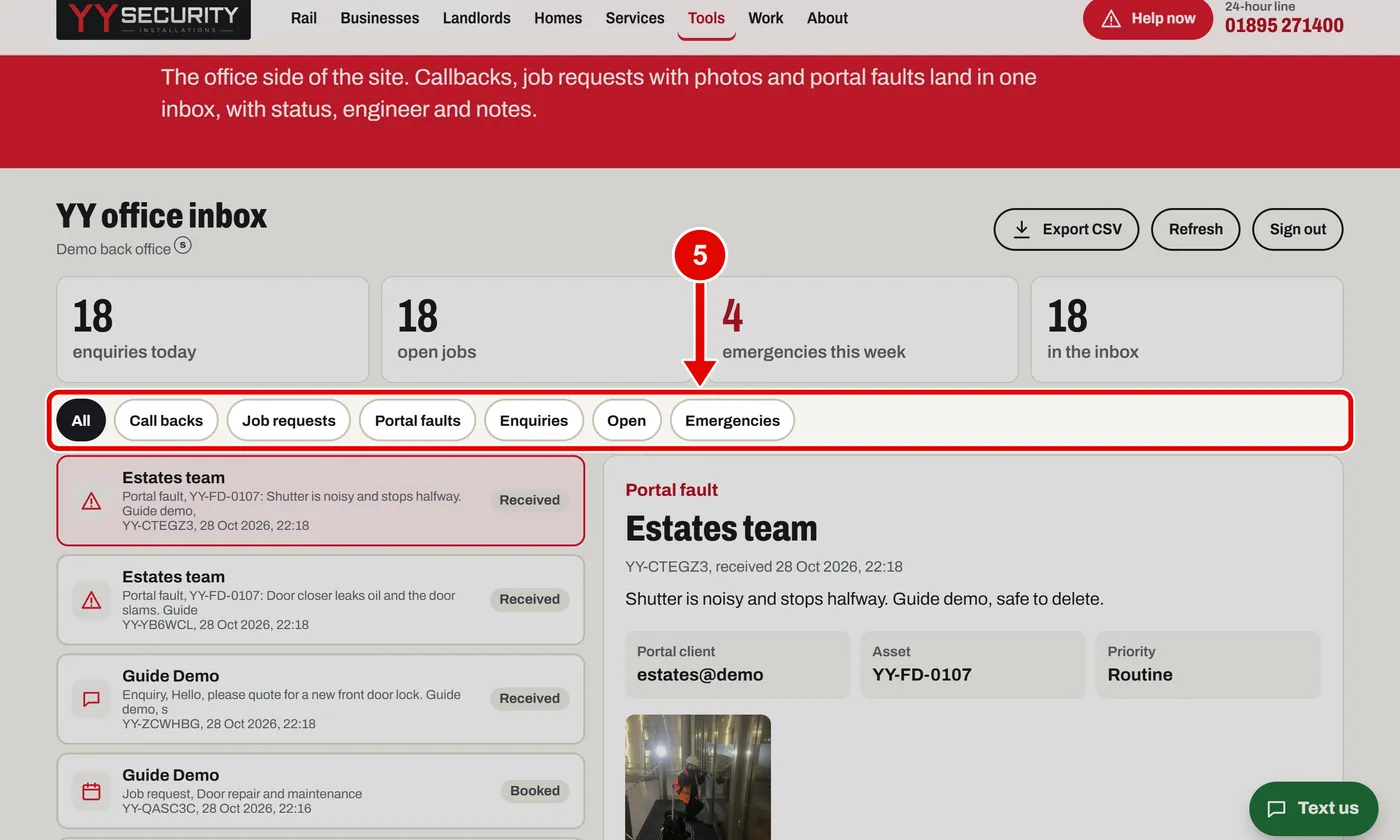Click the Help now button

tap(1148, 19)
